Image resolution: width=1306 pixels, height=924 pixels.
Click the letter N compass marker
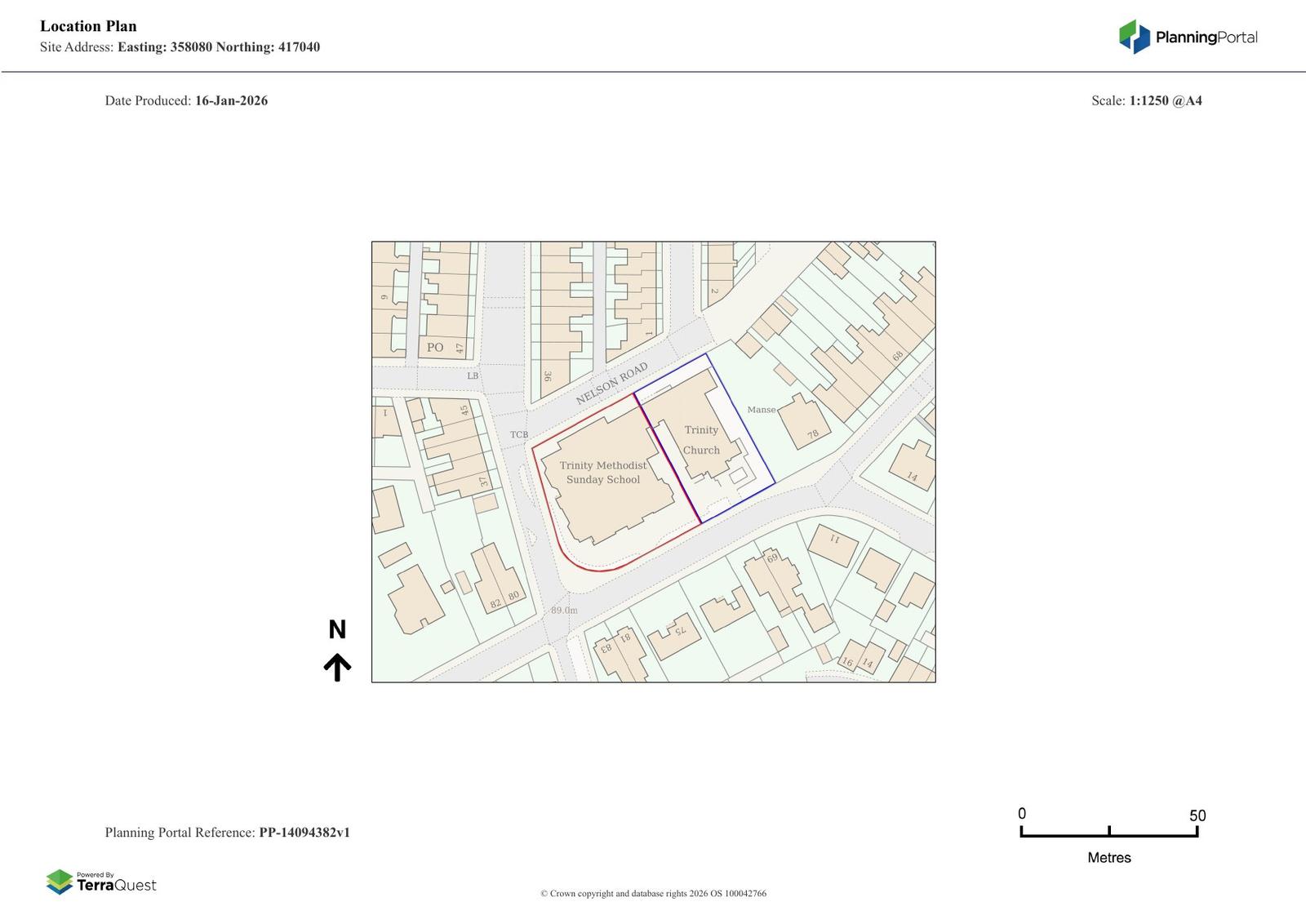click(337, 629)
